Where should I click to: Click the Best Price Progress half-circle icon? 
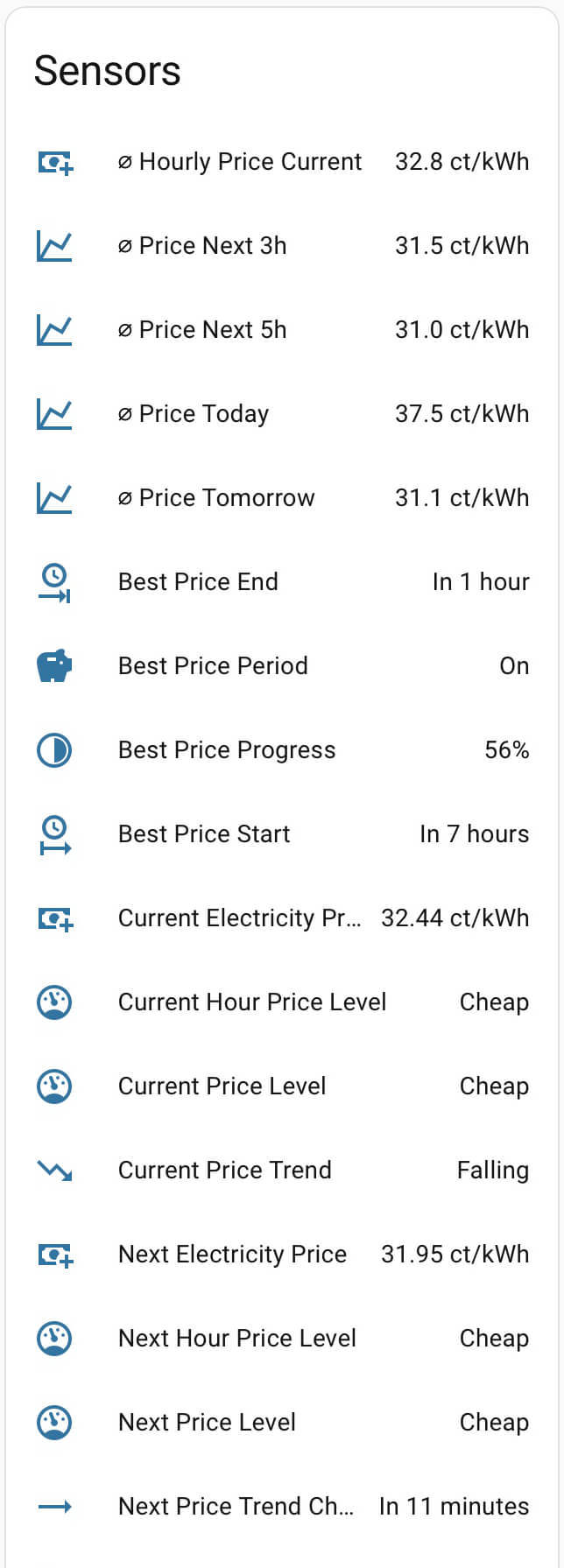[54, 750]
